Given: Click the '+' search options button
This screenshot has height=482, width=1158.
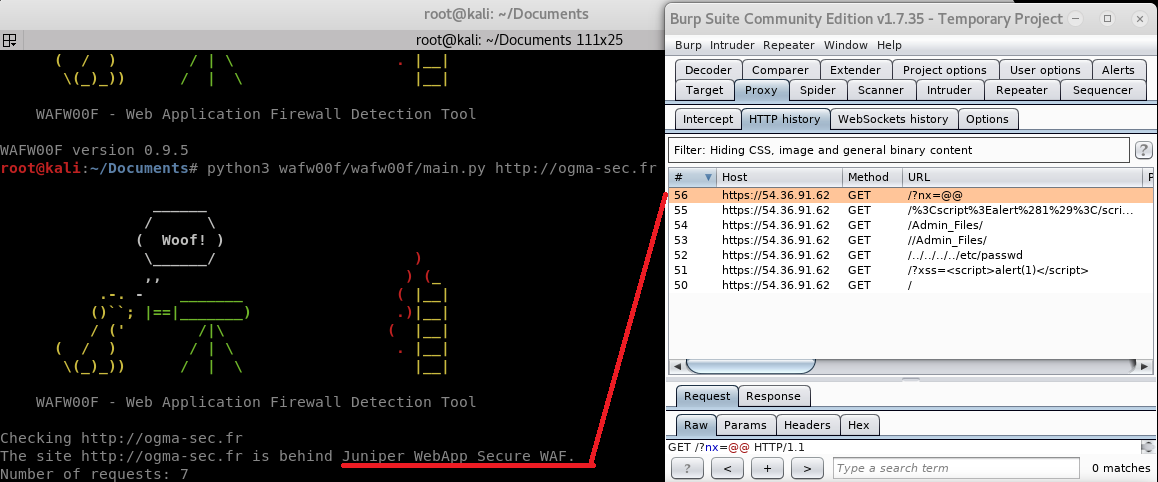Looking at the screenshot, I should [767, 468].
